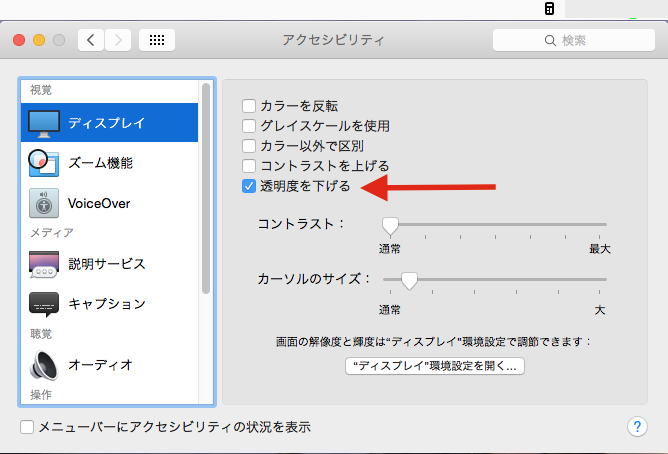Click the メディア section header
668x454 pixels.
(52, 233)
